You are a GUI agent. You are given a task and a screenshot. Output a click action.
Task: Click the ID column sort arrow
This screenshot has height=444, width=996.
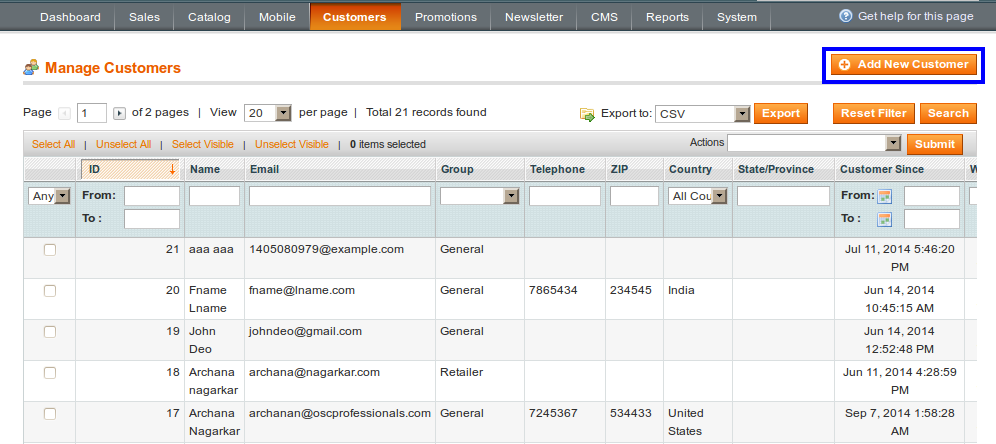172,169
